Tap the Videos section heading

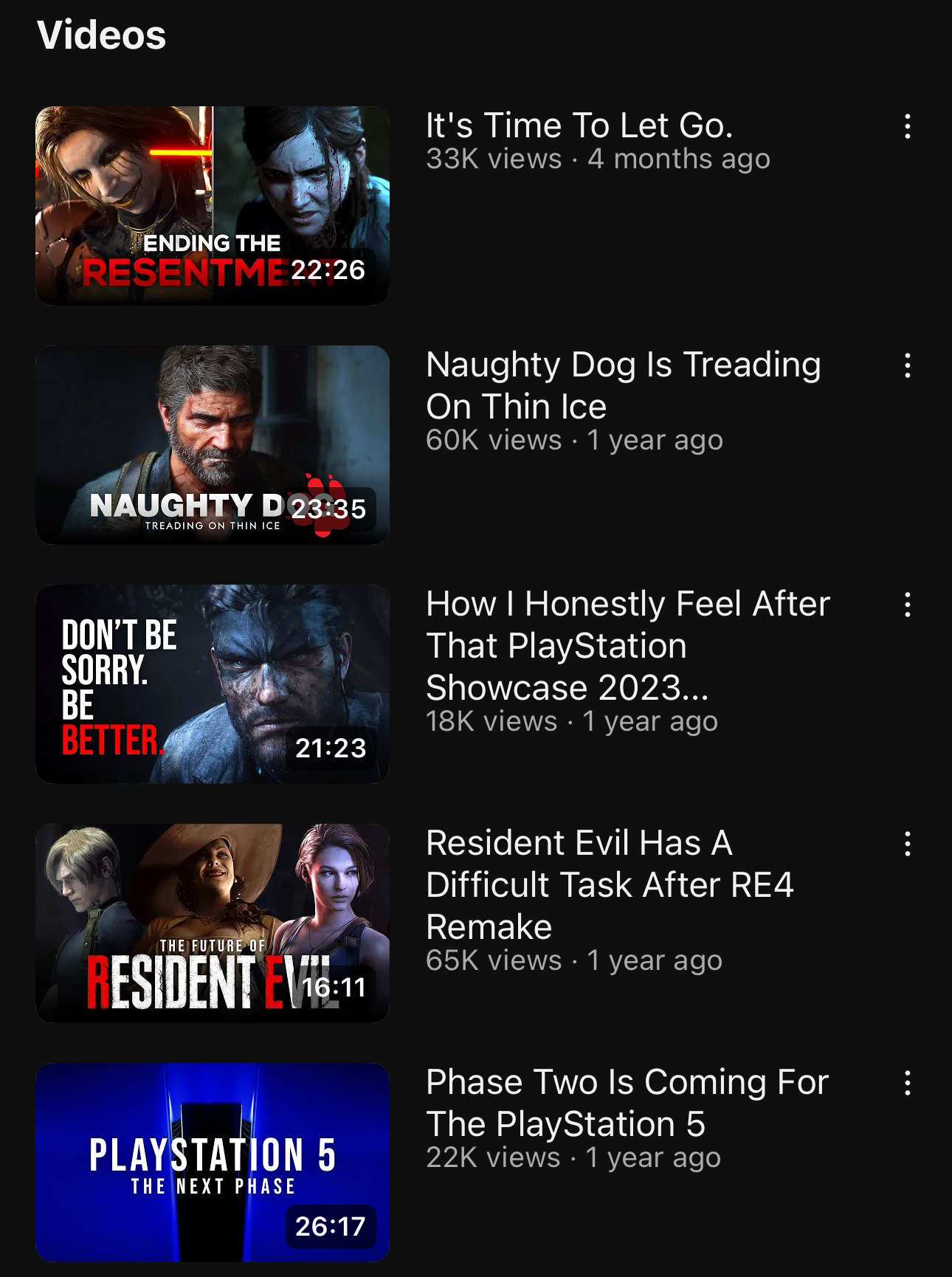pos(102,35)
